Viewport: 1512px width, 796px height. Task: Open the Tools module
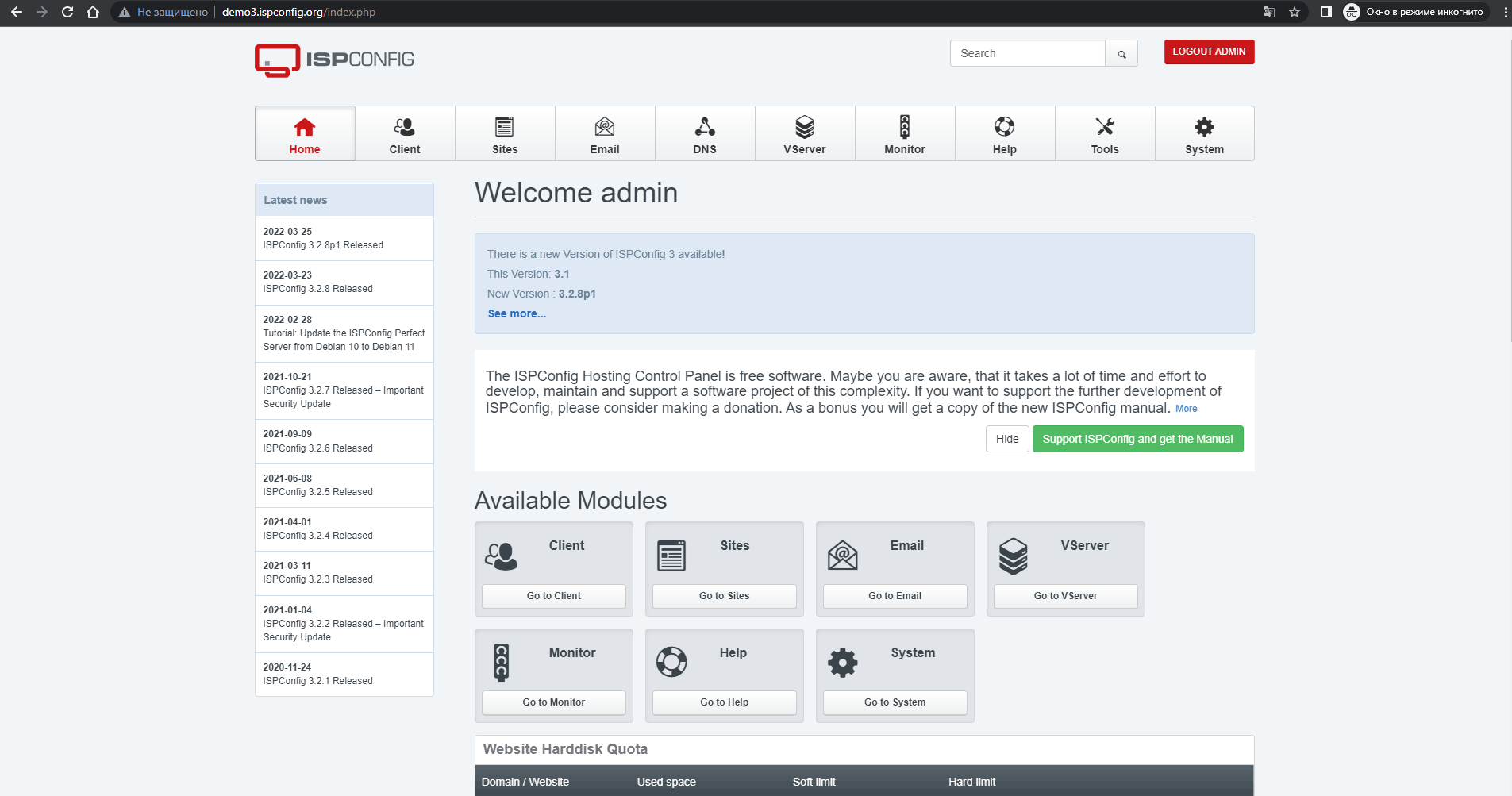point(1105,134)
